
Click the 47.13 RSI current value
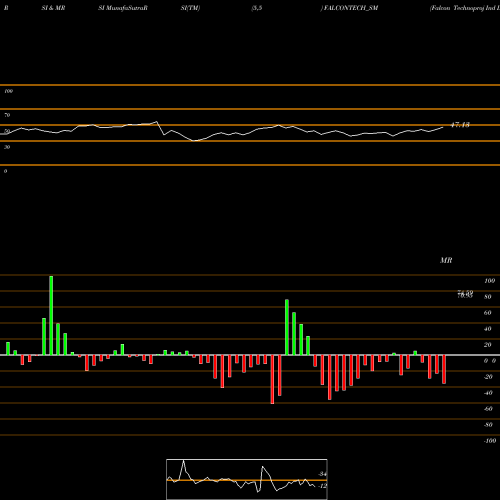pos(460,125)
